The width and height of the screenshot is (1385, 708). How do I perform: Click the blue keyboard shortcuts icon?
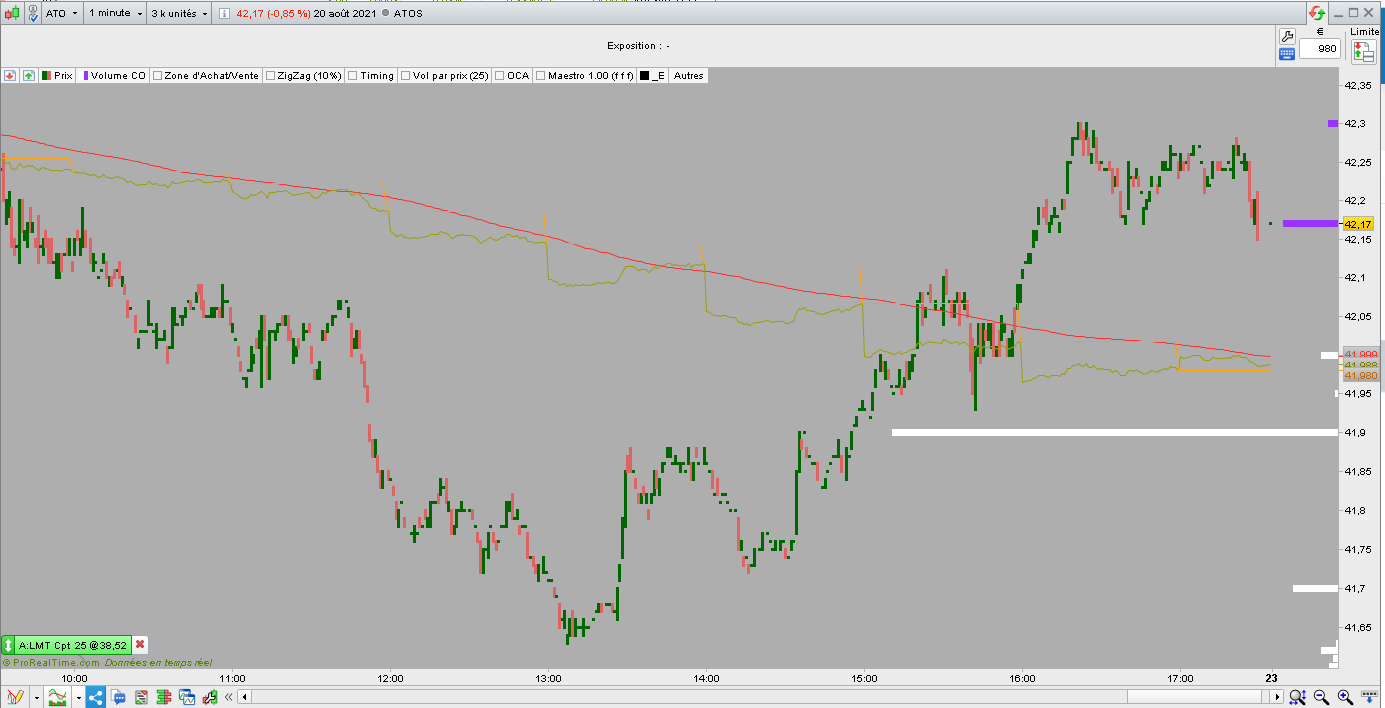[1287, 53]
